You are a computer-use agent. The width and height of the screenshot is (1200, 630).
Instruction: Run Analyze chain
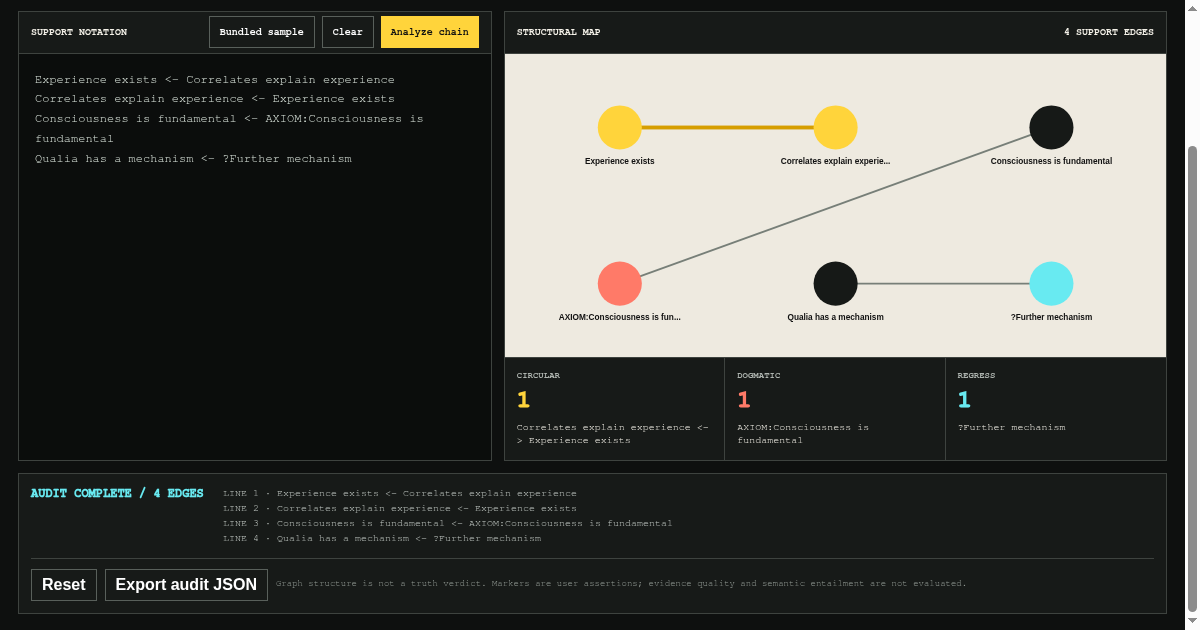point(430,32)
